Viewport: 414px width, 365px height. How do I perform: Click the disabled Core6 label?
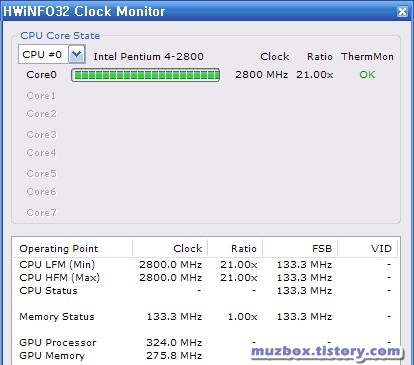tap(42, 192)
